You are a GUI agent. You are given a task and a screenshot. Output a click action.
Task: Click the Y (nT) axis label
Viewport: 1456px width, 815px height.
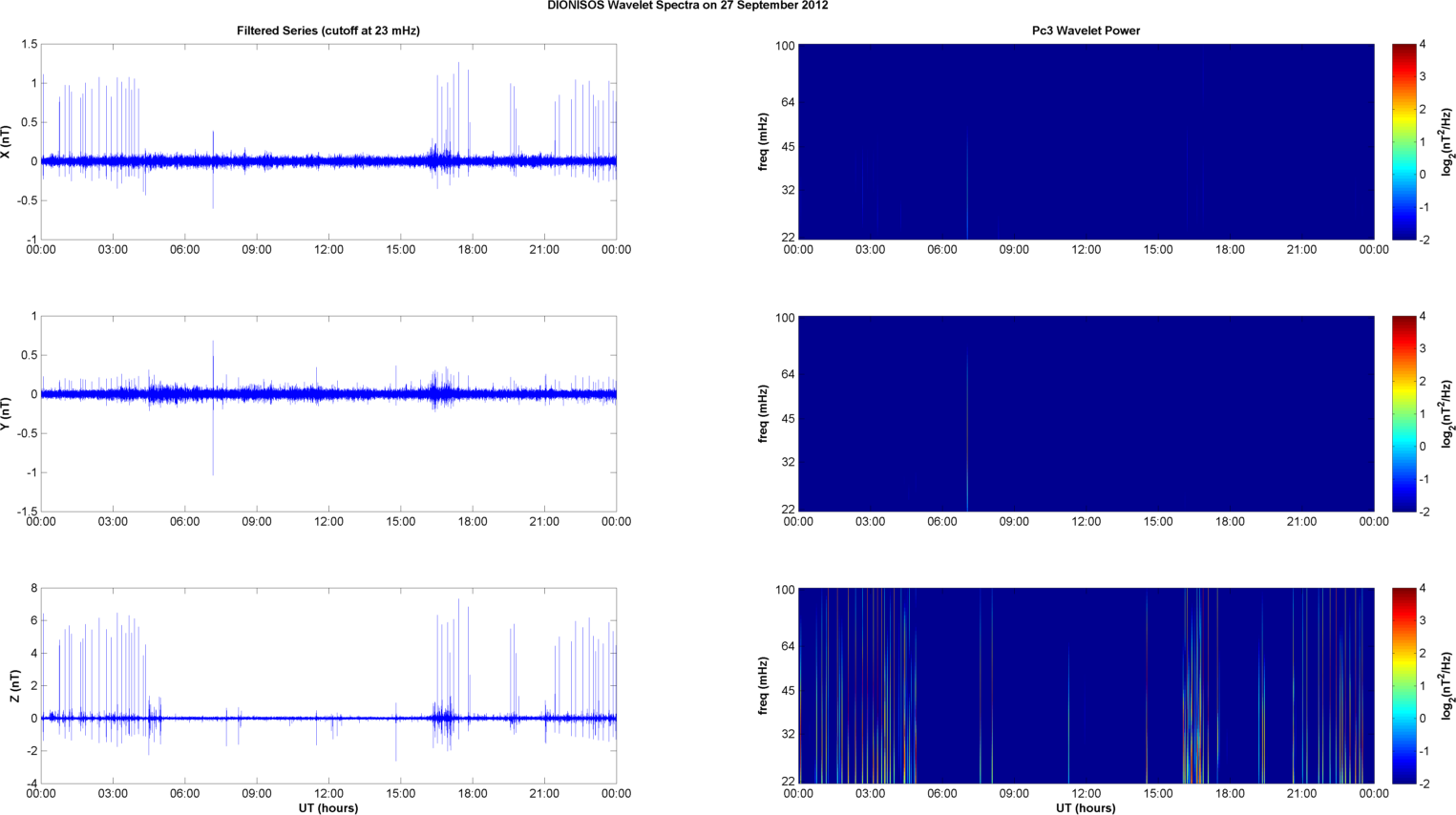(7, 414)
